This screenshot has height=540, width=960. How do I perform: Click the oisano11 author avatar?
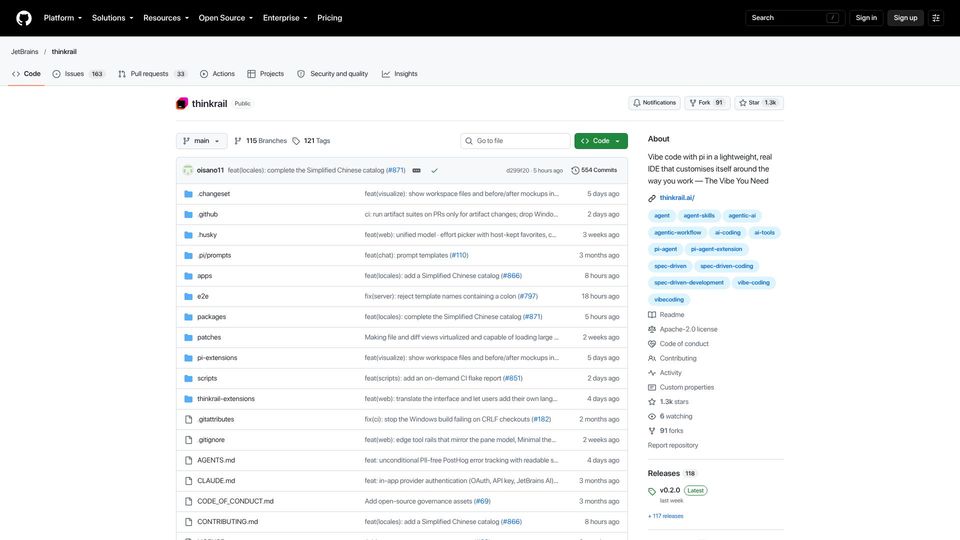coord(188,170)
